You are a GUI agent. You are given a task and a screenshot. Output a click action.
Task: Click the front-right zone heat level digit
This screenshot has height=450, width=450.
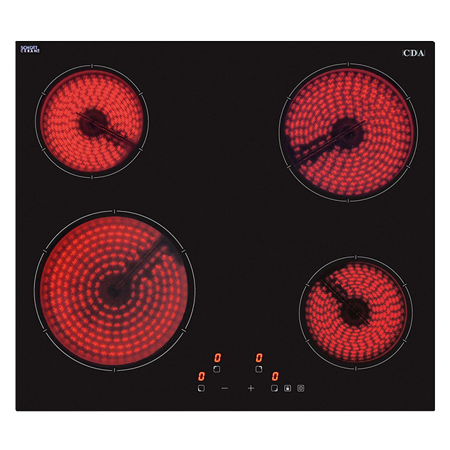click(x=275, y=377)
